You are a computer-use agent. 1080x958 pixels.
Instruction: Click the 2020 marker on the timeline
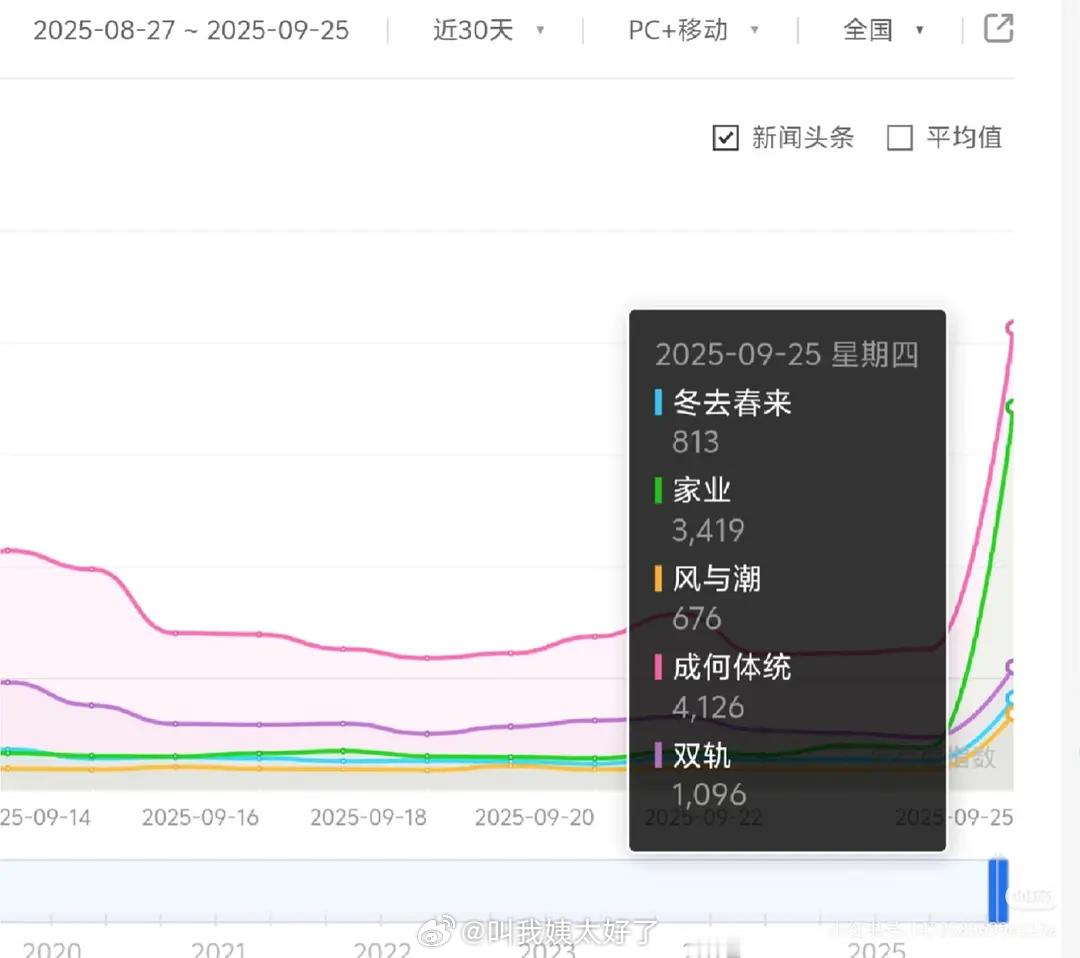click(52, 949)
